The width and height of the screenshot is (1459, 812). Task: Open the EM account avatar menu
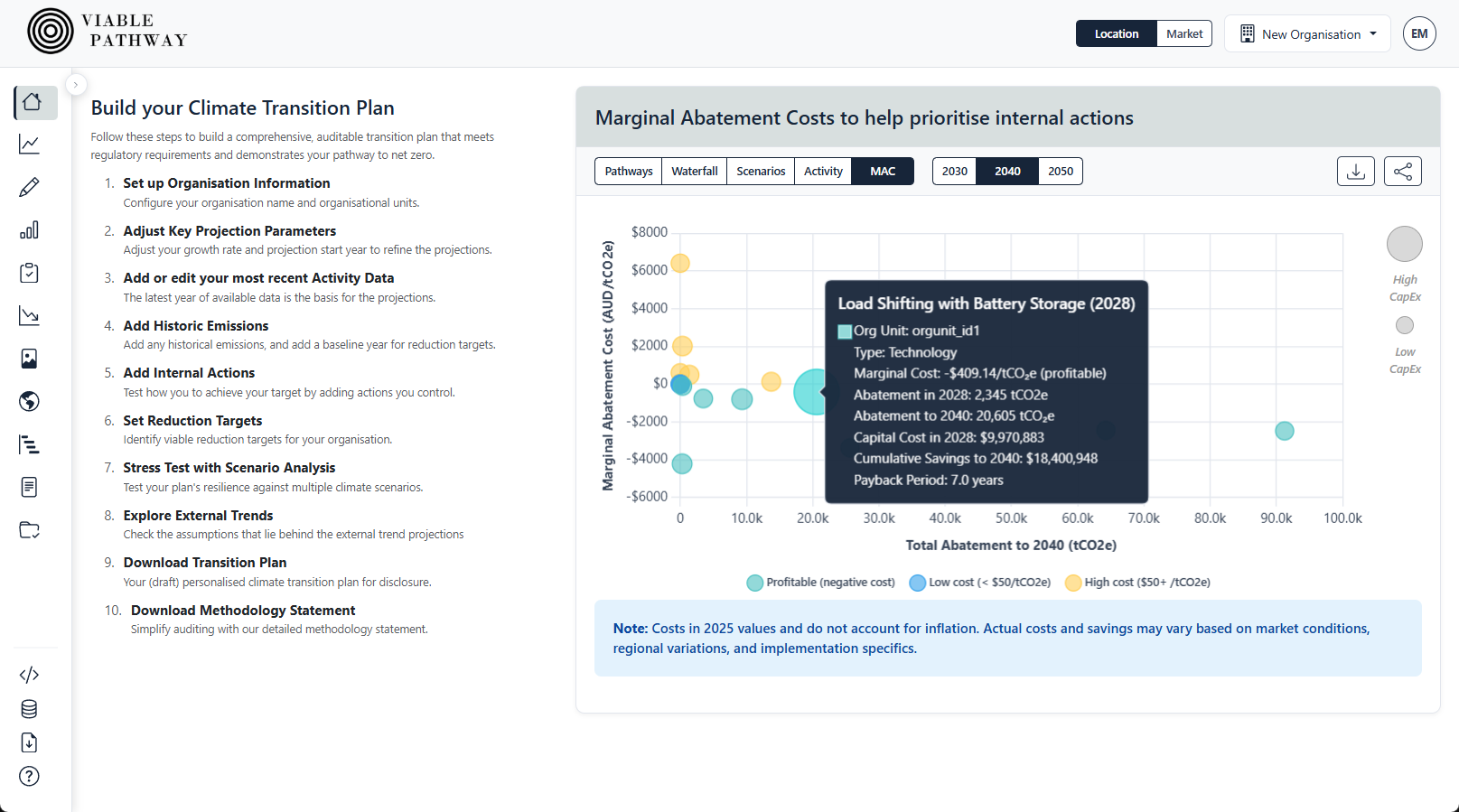1419,33
